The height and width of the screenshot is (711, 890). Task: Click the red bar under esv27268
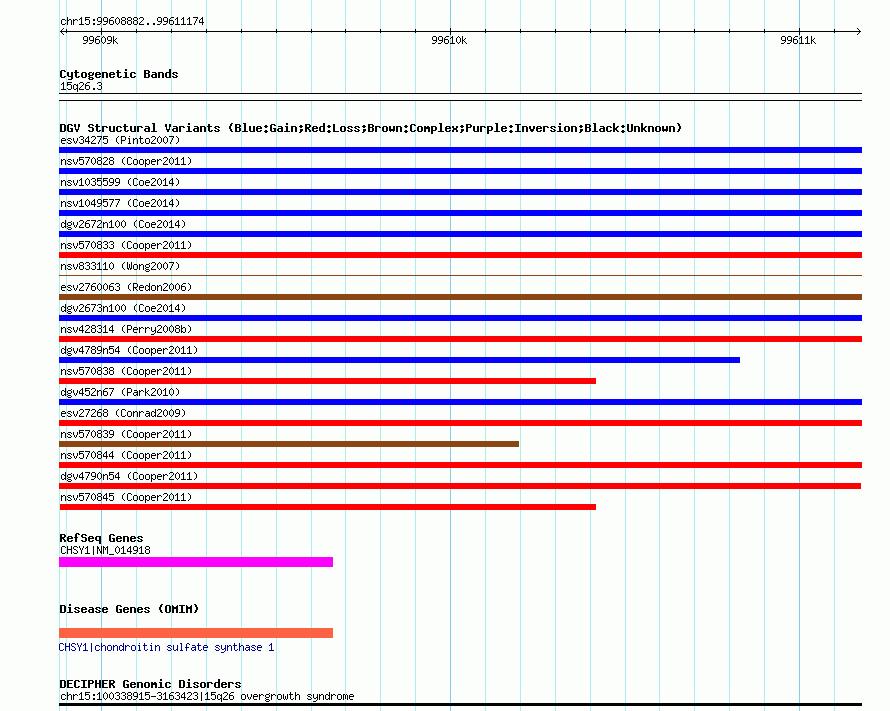[x=460, y=423]
